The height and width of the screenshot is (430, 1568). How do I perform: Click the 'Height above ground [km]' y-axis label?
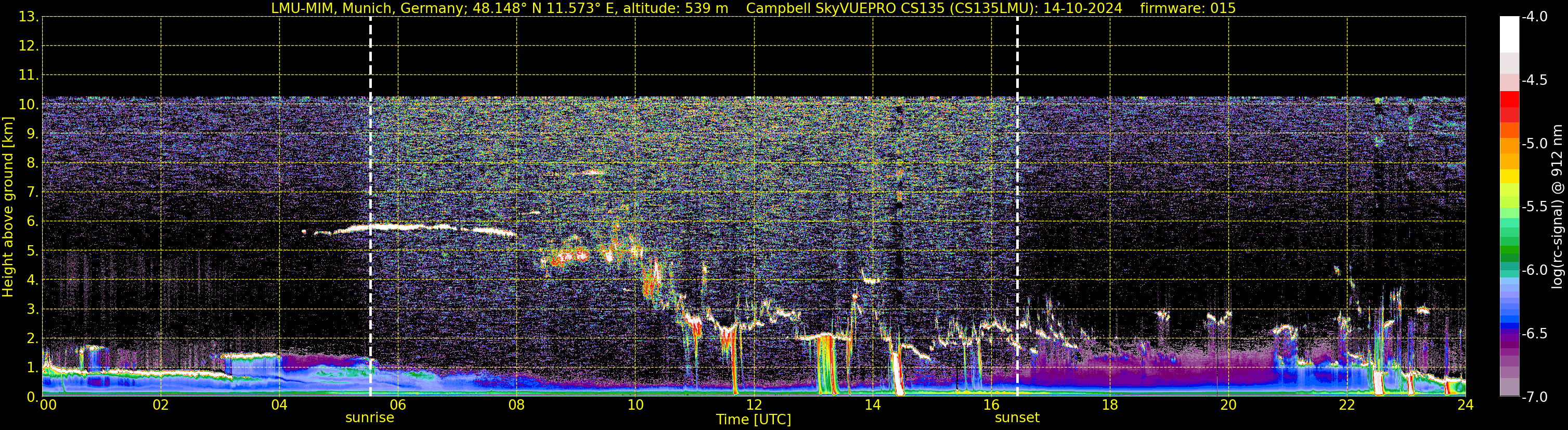8,207
